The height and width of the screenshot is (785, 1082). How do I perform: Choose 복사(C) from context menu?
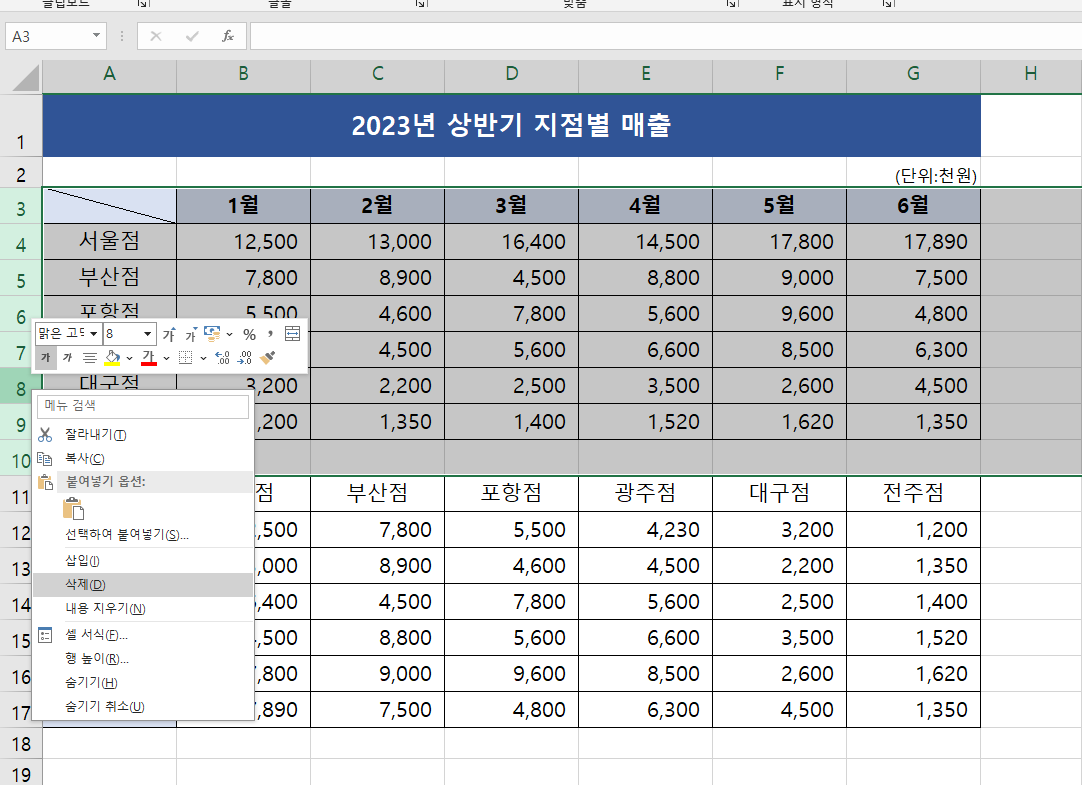143,459
